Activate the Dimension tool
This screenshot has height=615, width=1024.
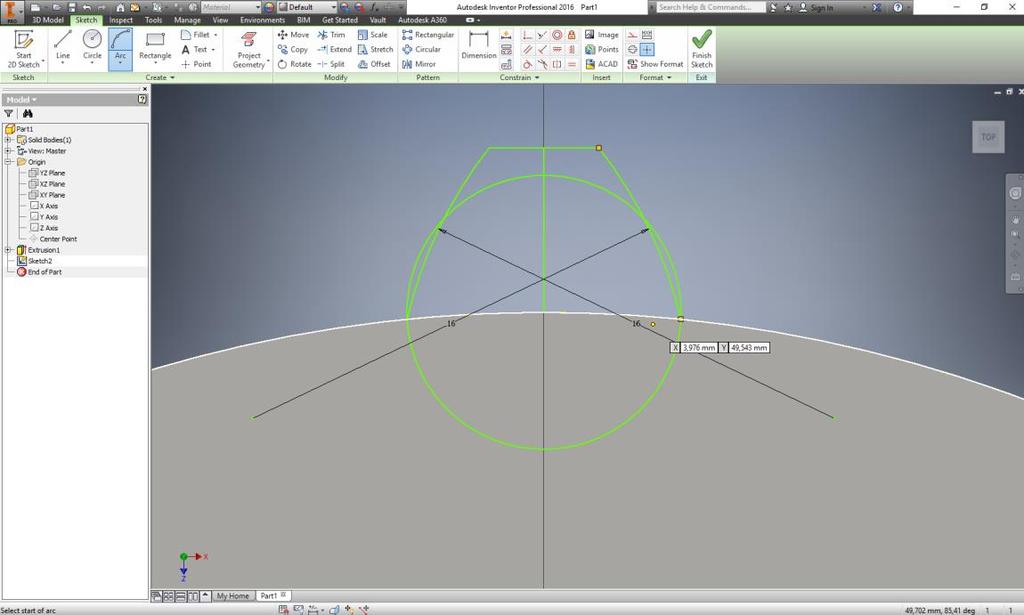click(x=479, y=44)
